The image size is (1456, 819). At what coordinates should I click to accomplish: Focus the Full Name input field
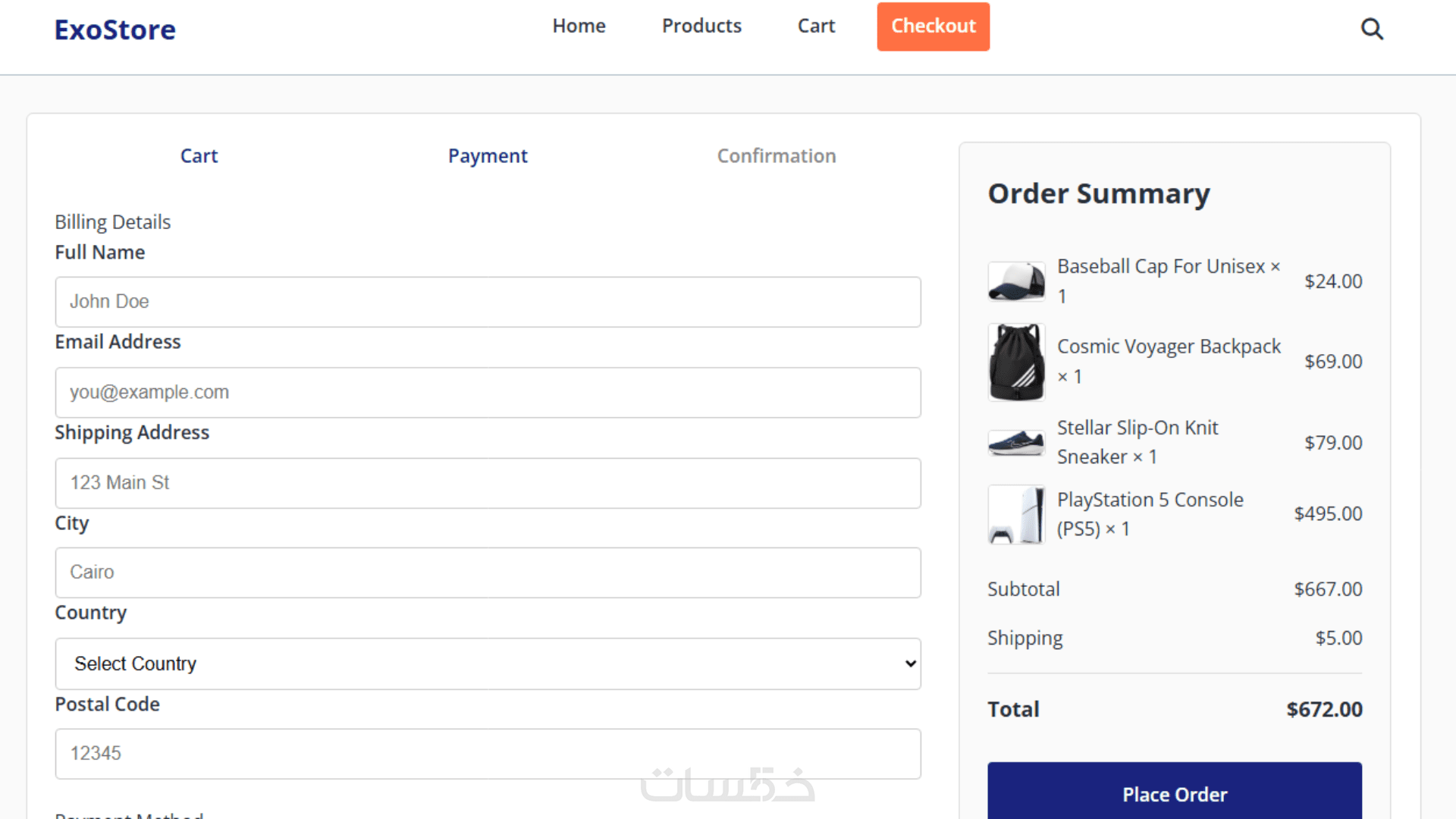coord(488,302)
